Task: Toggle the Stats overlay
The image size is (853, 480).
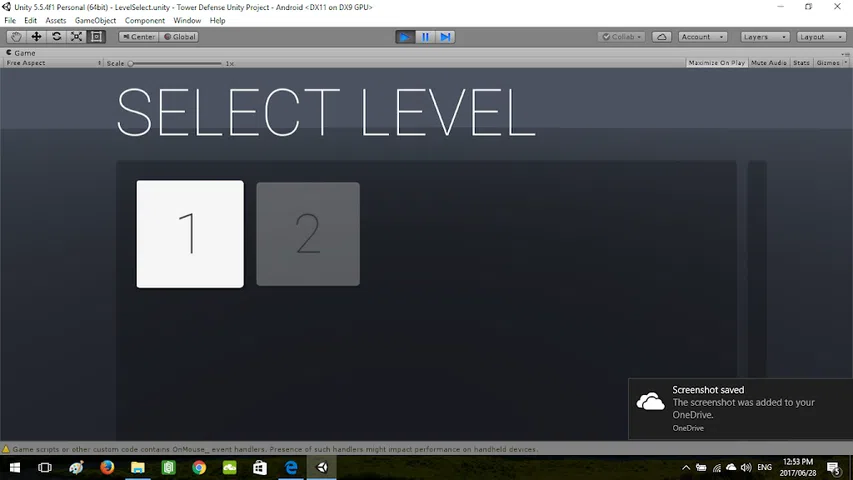Action: (x=801, y=63)
